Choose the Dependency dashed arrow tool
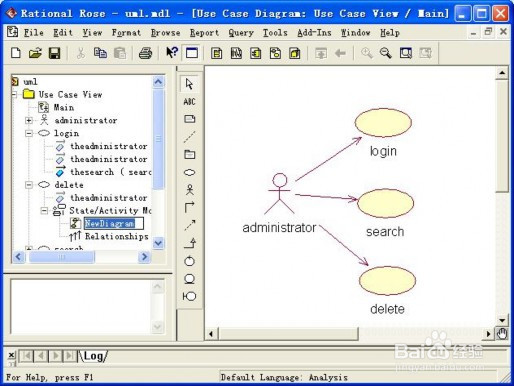The height and width of the screenshot is (386, 514). click(189, 226)
